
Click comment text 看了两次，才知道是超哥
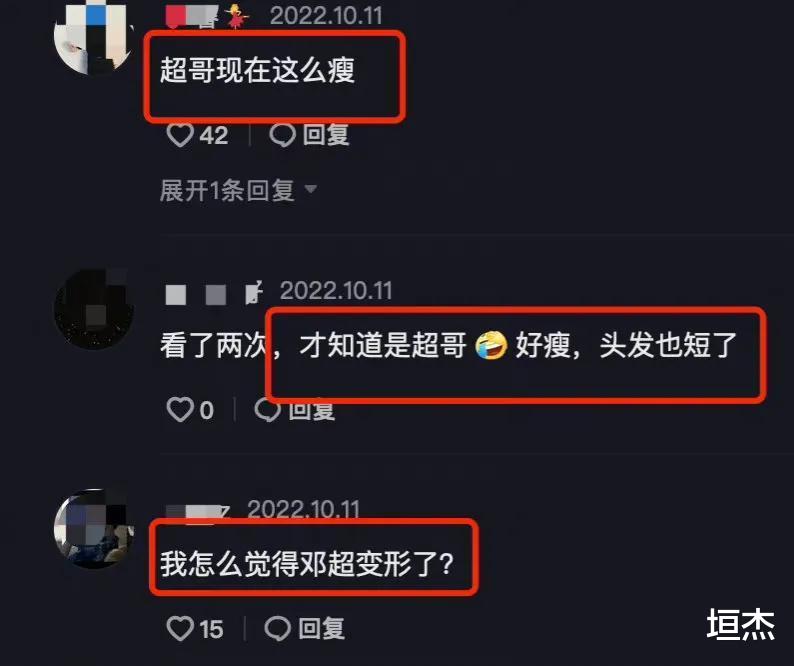coord(313,345)
